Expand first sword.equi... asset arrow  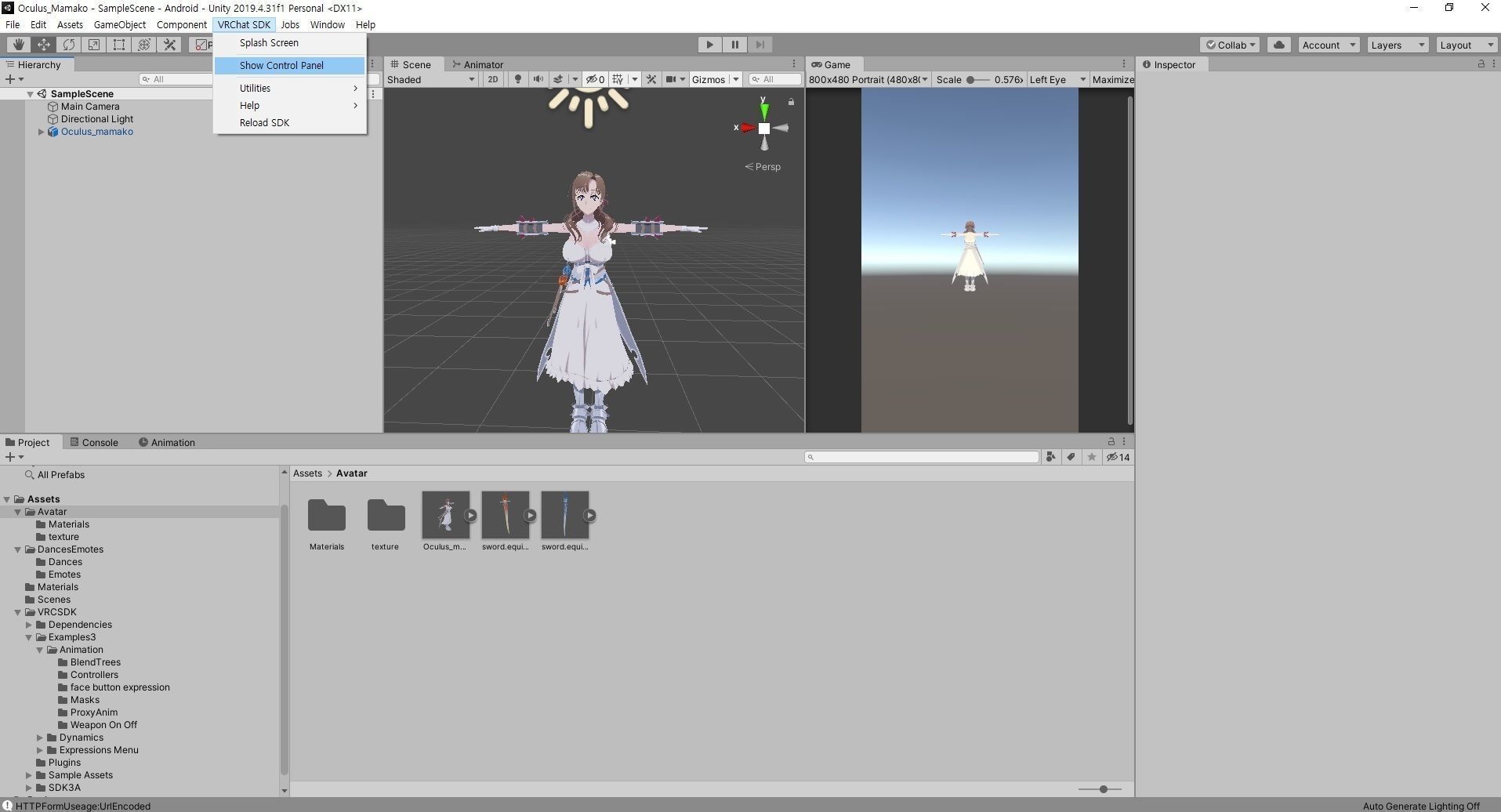pos(530,515)
